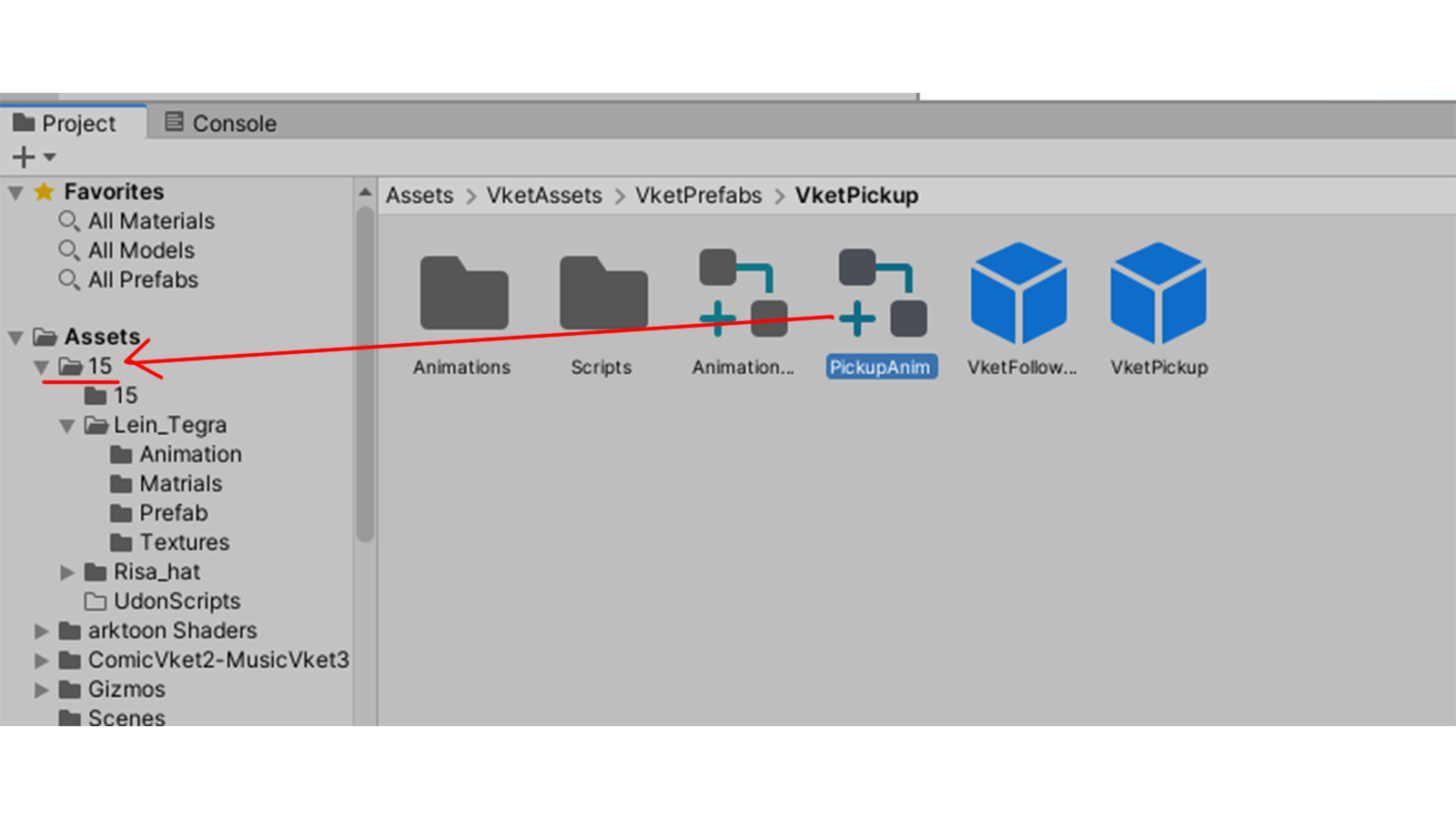Click the Assets root folder icon
Screen dimensions: 1456x819
45,337
